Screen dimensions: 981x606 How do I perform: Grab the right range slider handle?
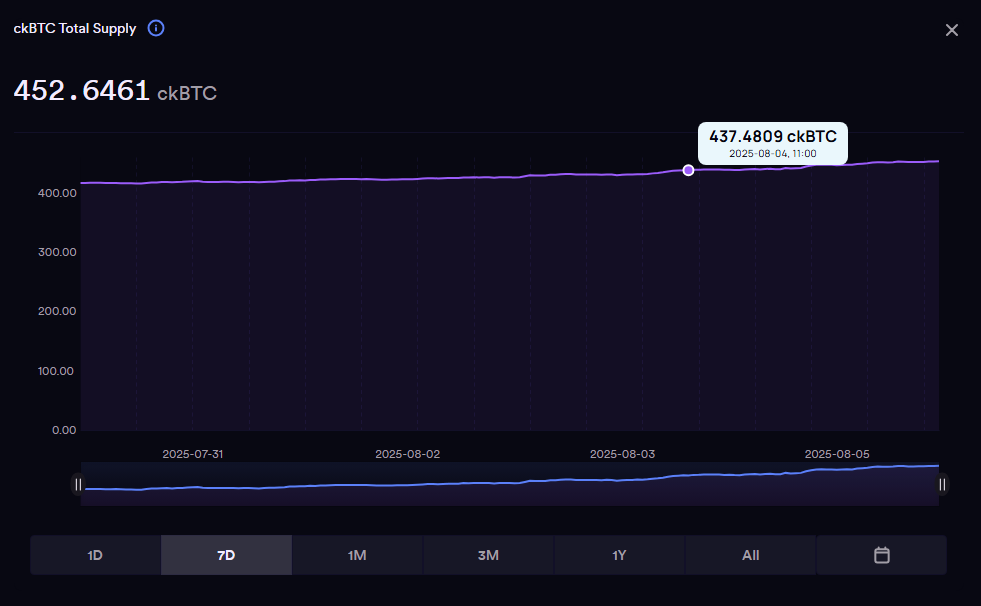[x=942, y=484]
